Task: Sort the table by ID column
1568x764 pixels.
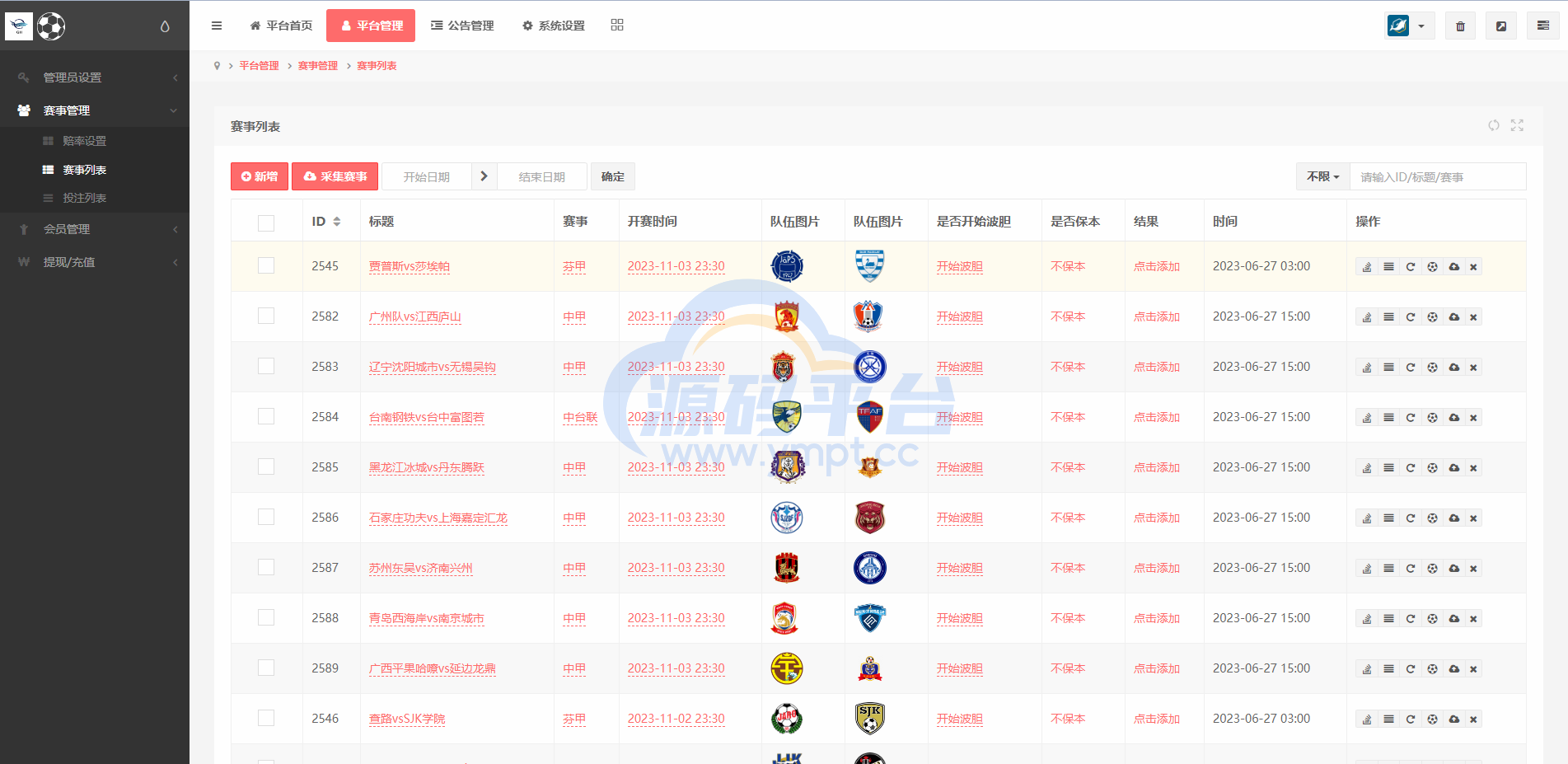Action: coord(326,222)
